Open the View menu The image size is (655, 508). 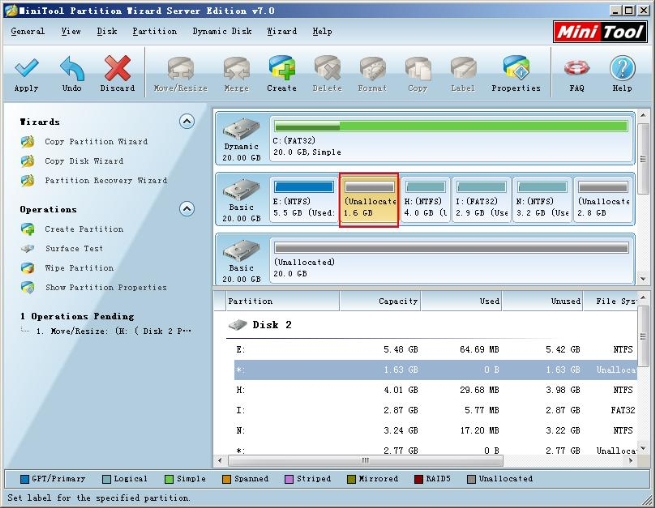tap(71, 31)
